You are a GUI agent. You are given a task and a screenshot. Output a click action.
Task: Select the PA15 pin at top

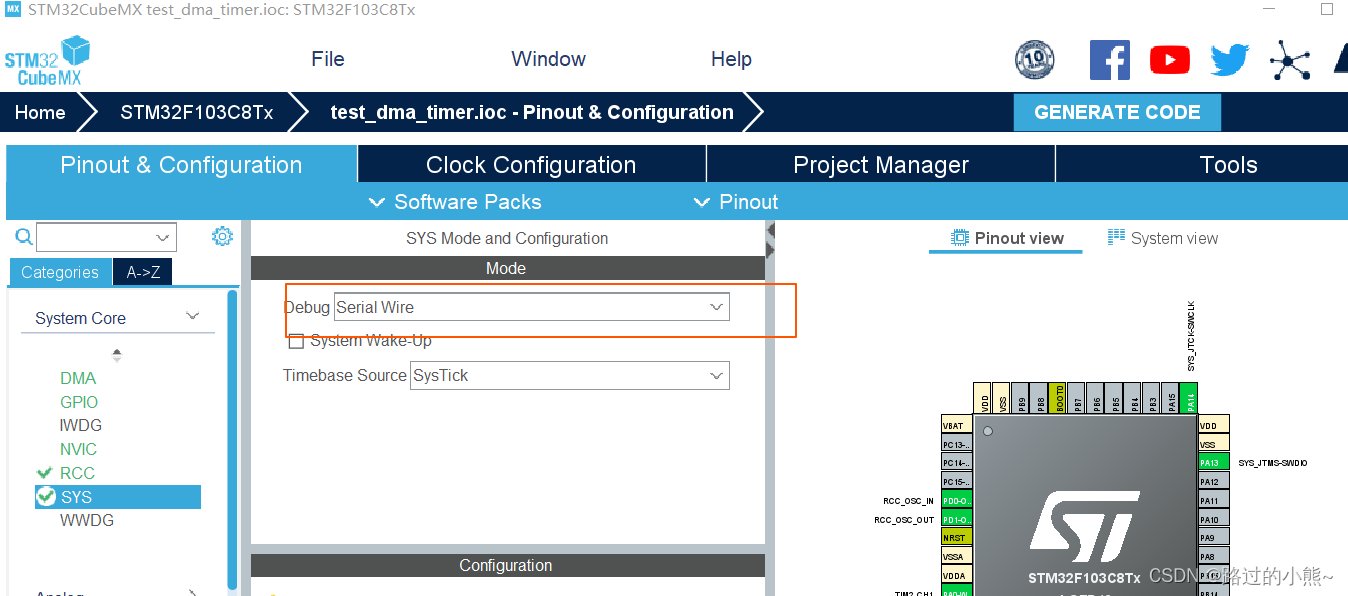pyautogui.click(x=1170, y=397)
